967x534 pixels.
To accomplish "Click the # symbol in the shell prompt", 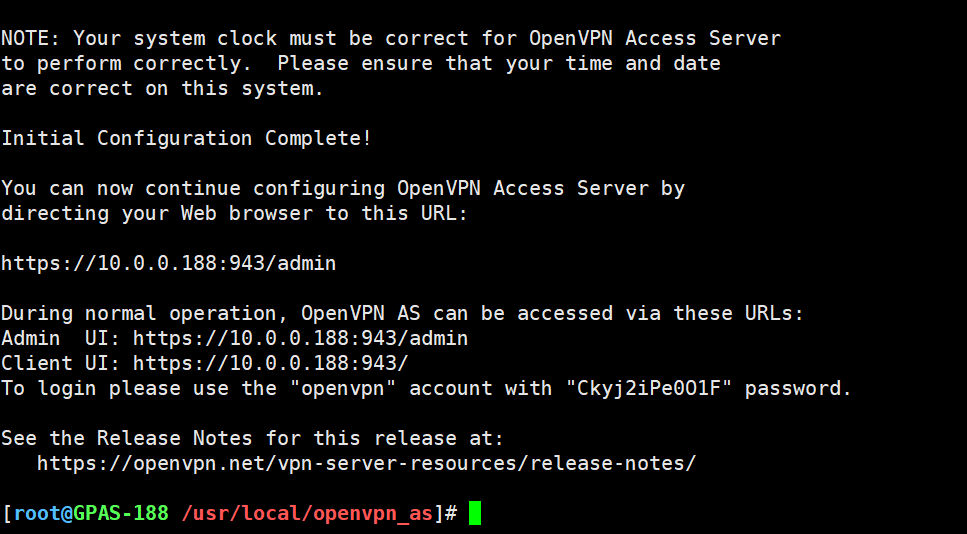I will point(451,514).
